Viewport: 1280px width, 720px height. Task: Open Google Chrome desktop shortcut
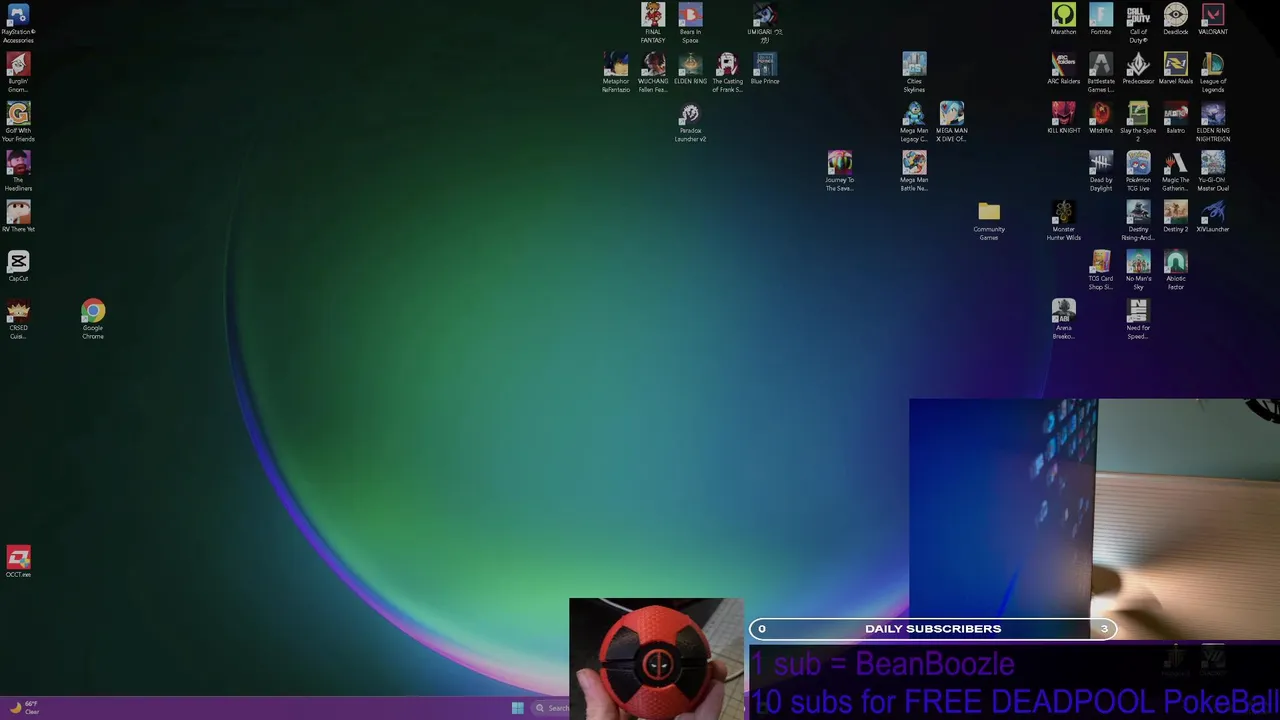click(x=93, y=319)
